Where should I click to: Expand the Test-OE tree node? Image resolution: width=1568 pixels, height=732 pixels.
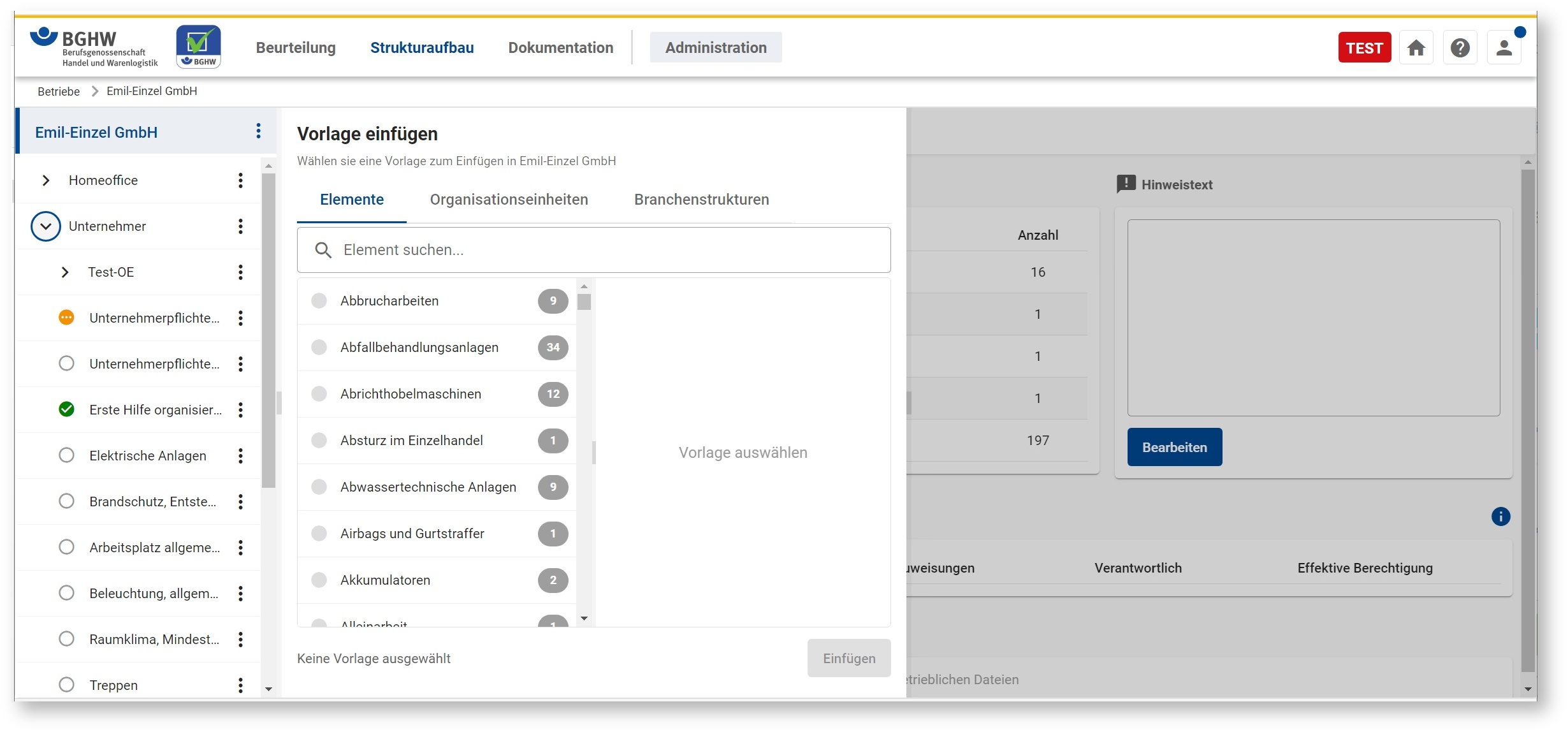(65, 272)
